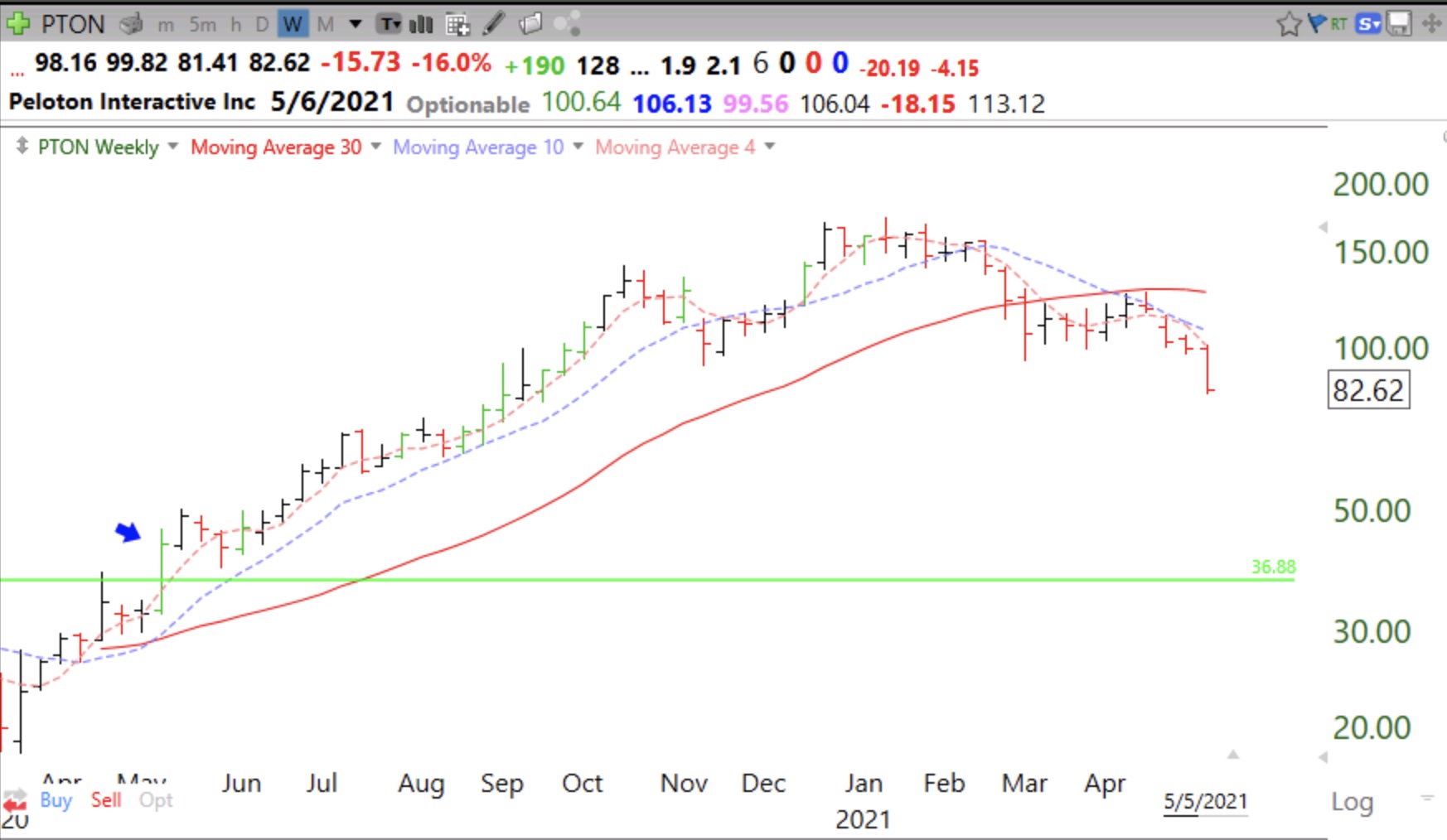Click the 82.62 last price in header
The height and width of the screenshot is (840, 1447).
[x=279, y=62]
